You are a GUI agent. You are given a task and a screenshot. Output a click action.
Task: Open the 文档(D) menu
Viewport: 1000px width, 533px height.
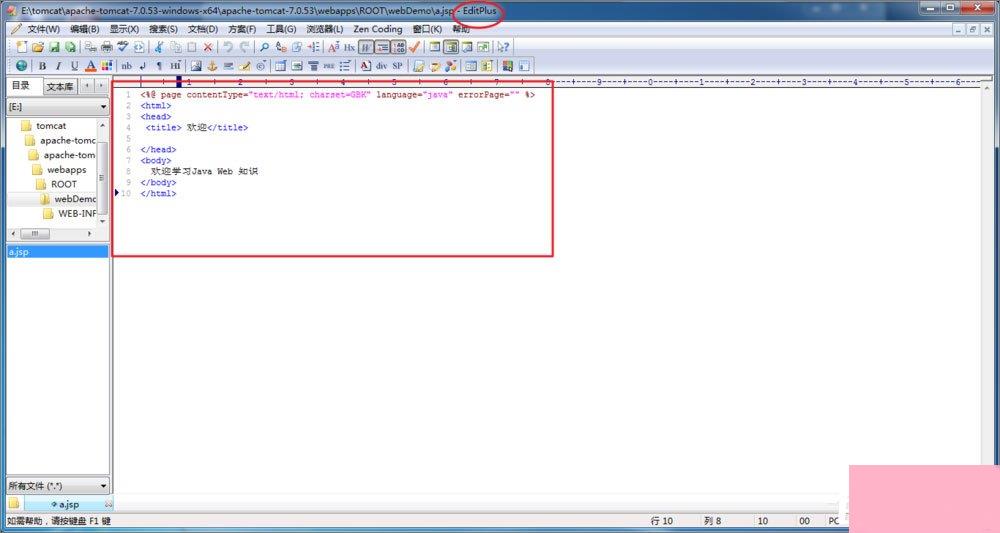tap(203, 29)
